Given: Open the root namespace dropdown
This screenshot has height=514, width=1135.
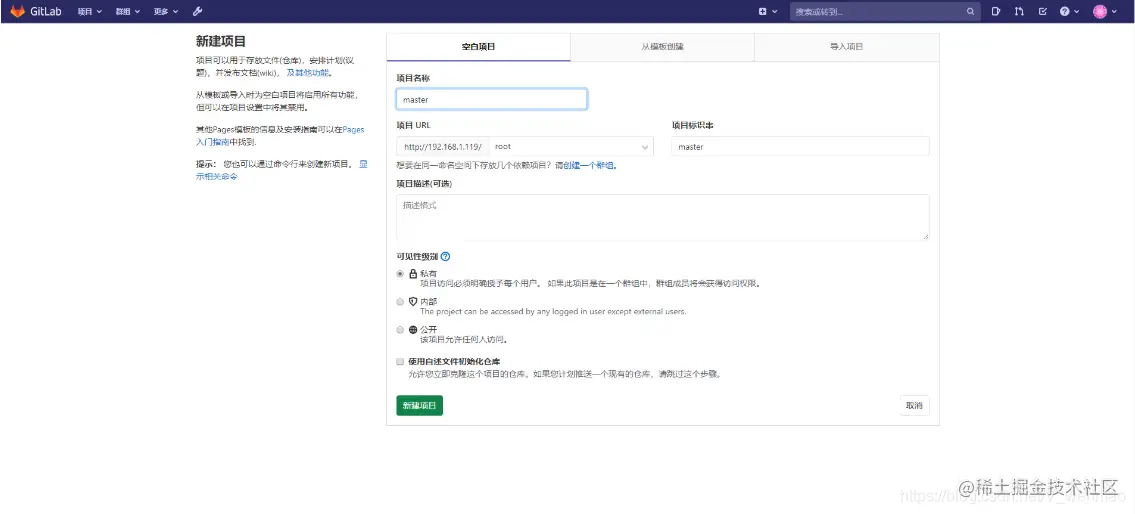Looking at the screenshot, I should (x=571, y=146).
